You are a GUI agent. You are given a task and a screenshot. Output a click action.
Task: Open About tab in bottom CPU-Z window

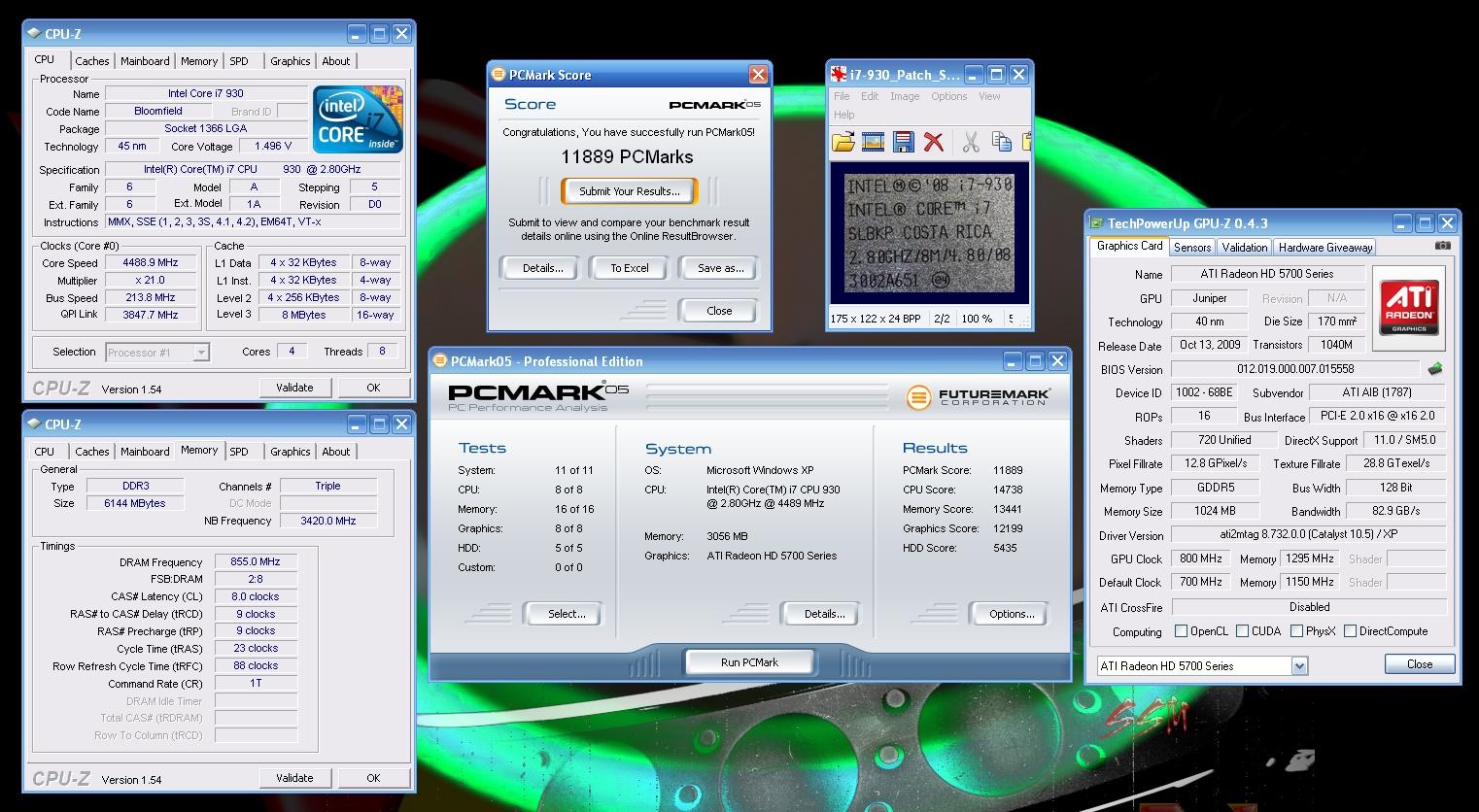pyautogui.click(x=336, y=452)
